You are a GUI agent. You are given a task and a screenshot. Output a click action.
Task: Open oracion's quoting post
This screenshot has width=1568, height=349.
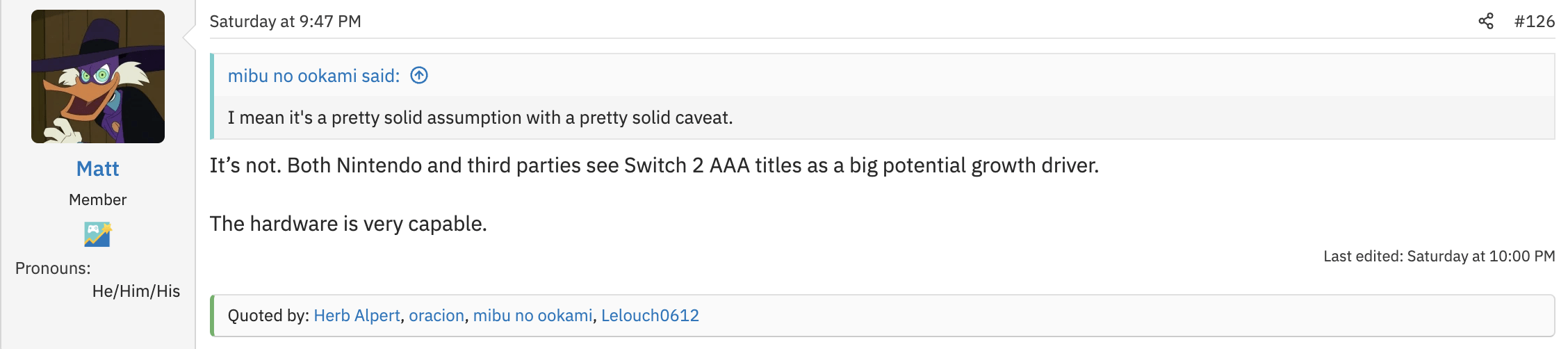[436, 316]
